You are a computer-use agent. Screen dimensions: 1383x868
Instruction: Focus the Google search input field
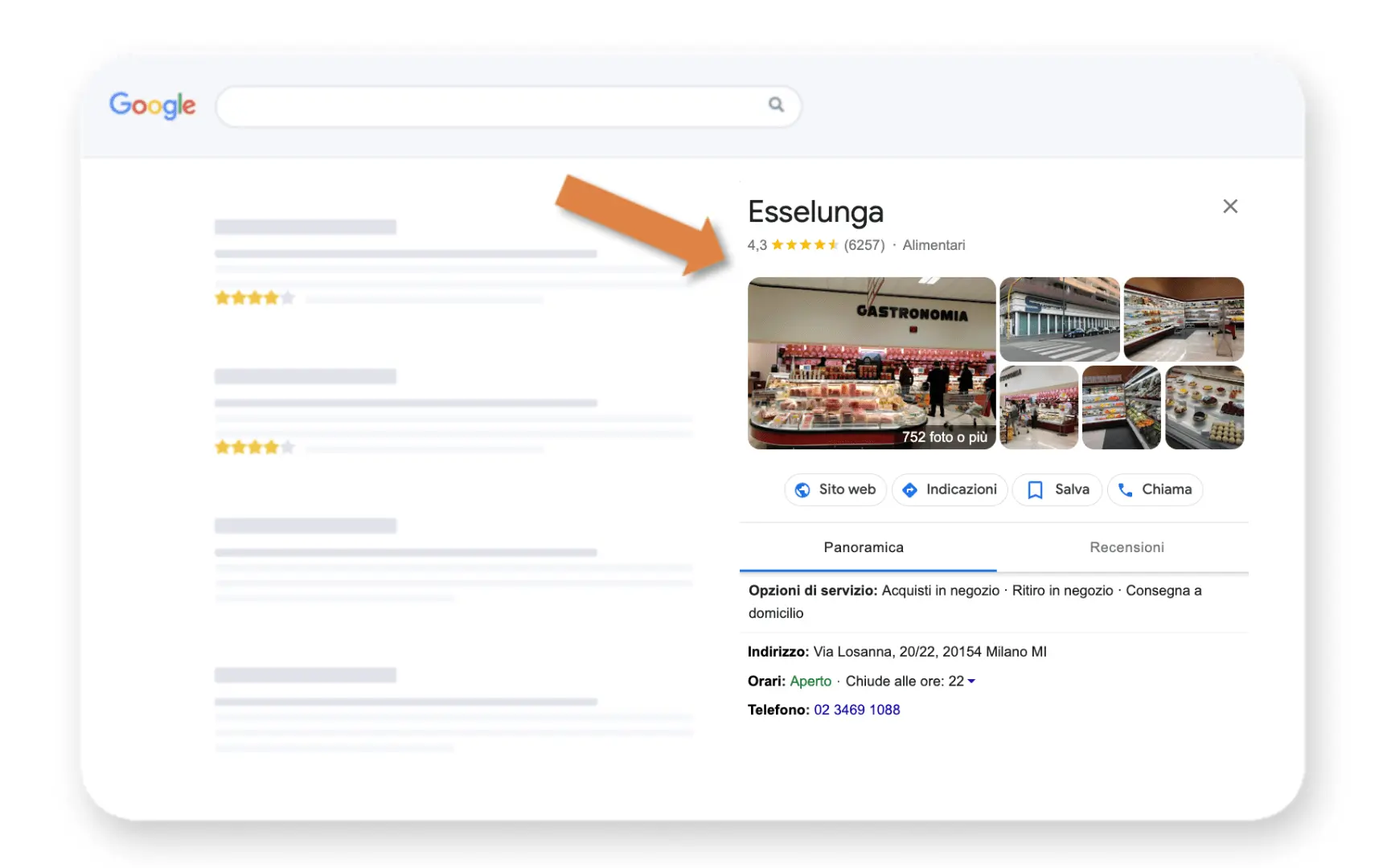click(508, 106)
